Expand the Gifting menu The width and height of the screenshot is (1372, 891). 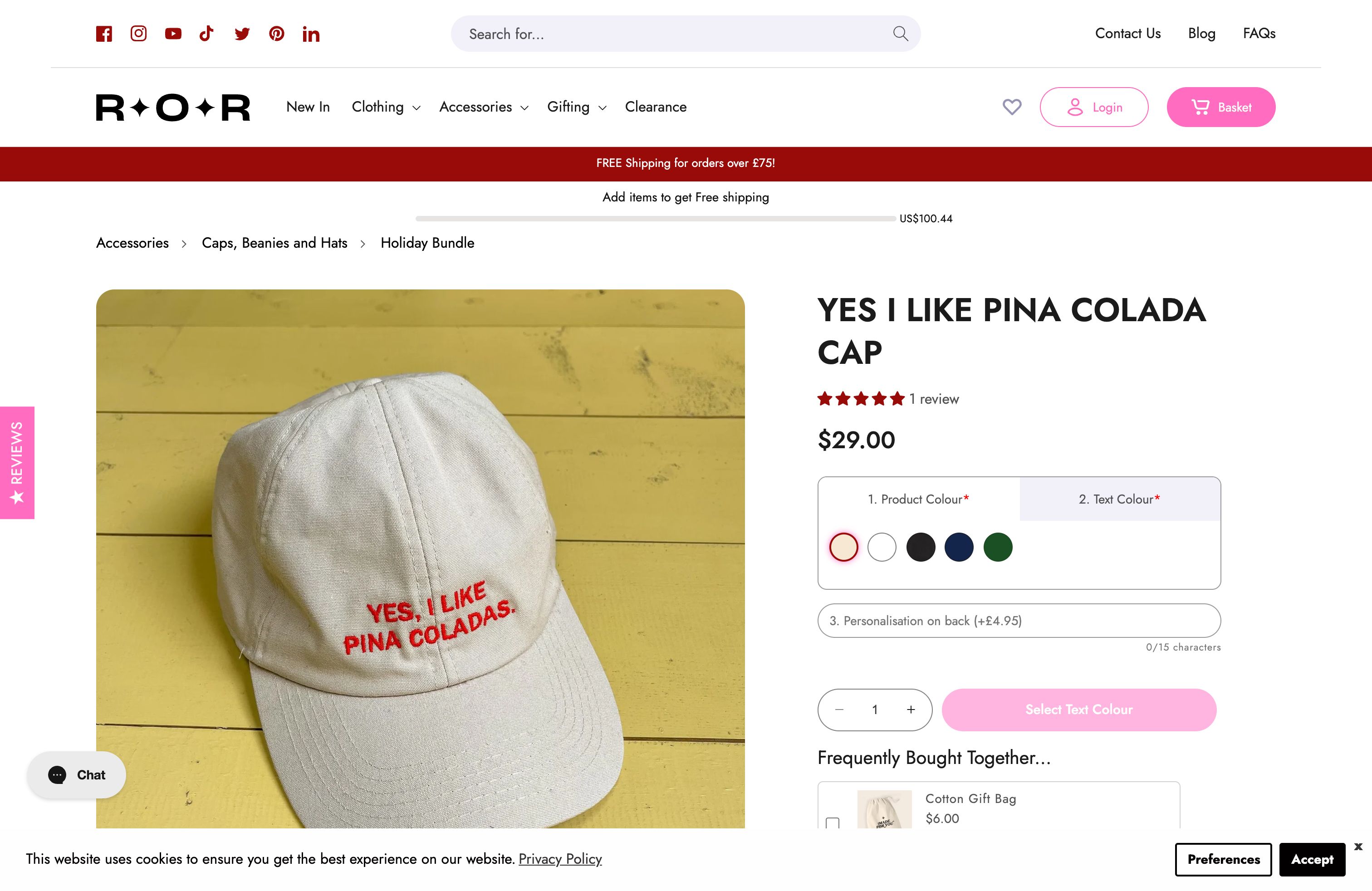click(577, 107)
